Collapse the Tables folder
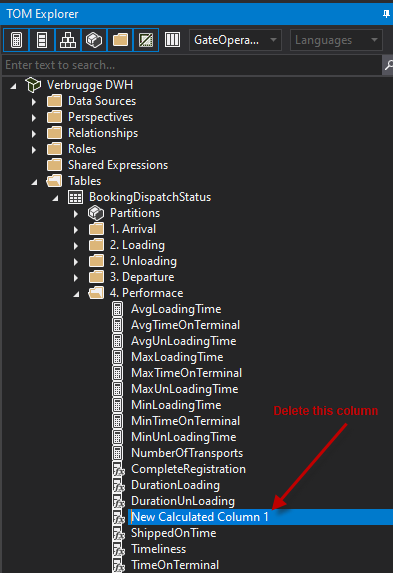 tap(34, 182)
